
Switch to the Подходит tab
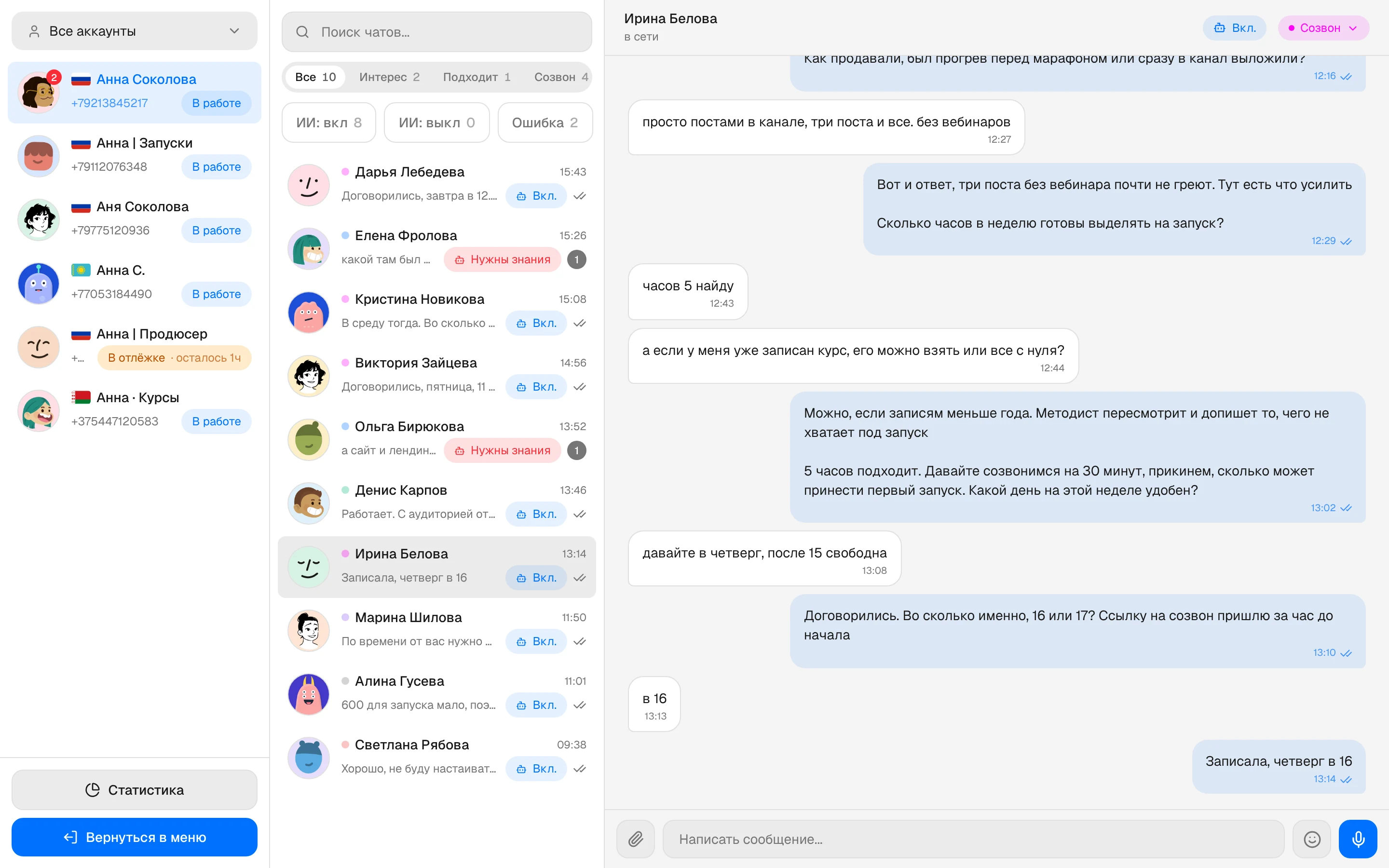click(x=477, y=77)
